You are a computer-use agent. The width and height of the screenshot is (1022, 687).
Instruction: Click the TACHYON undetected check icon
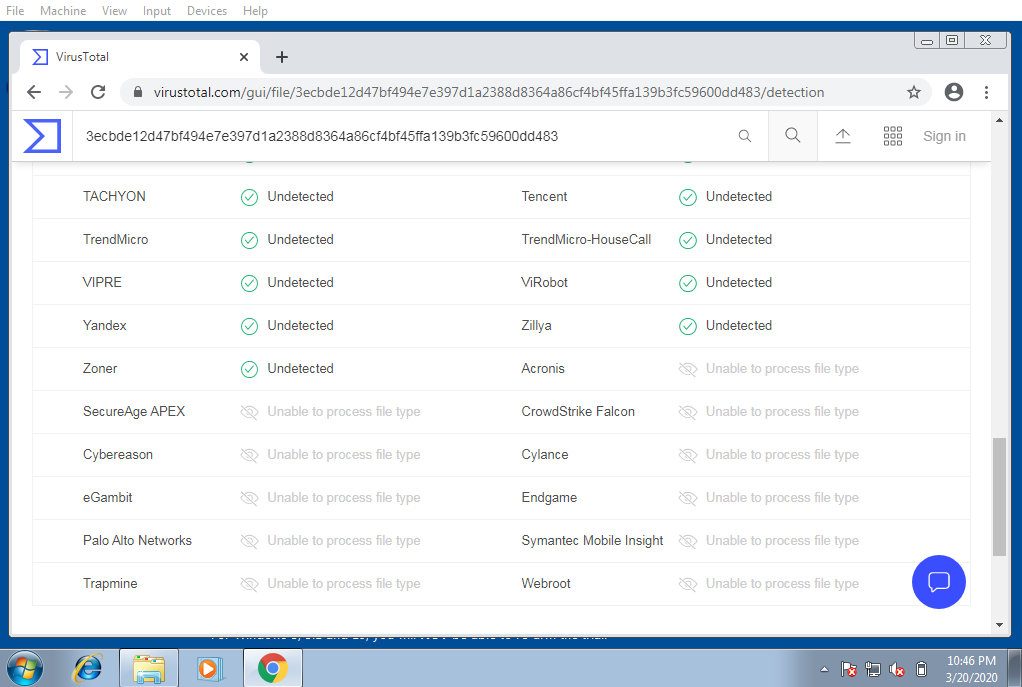click(x=250, y=197)
